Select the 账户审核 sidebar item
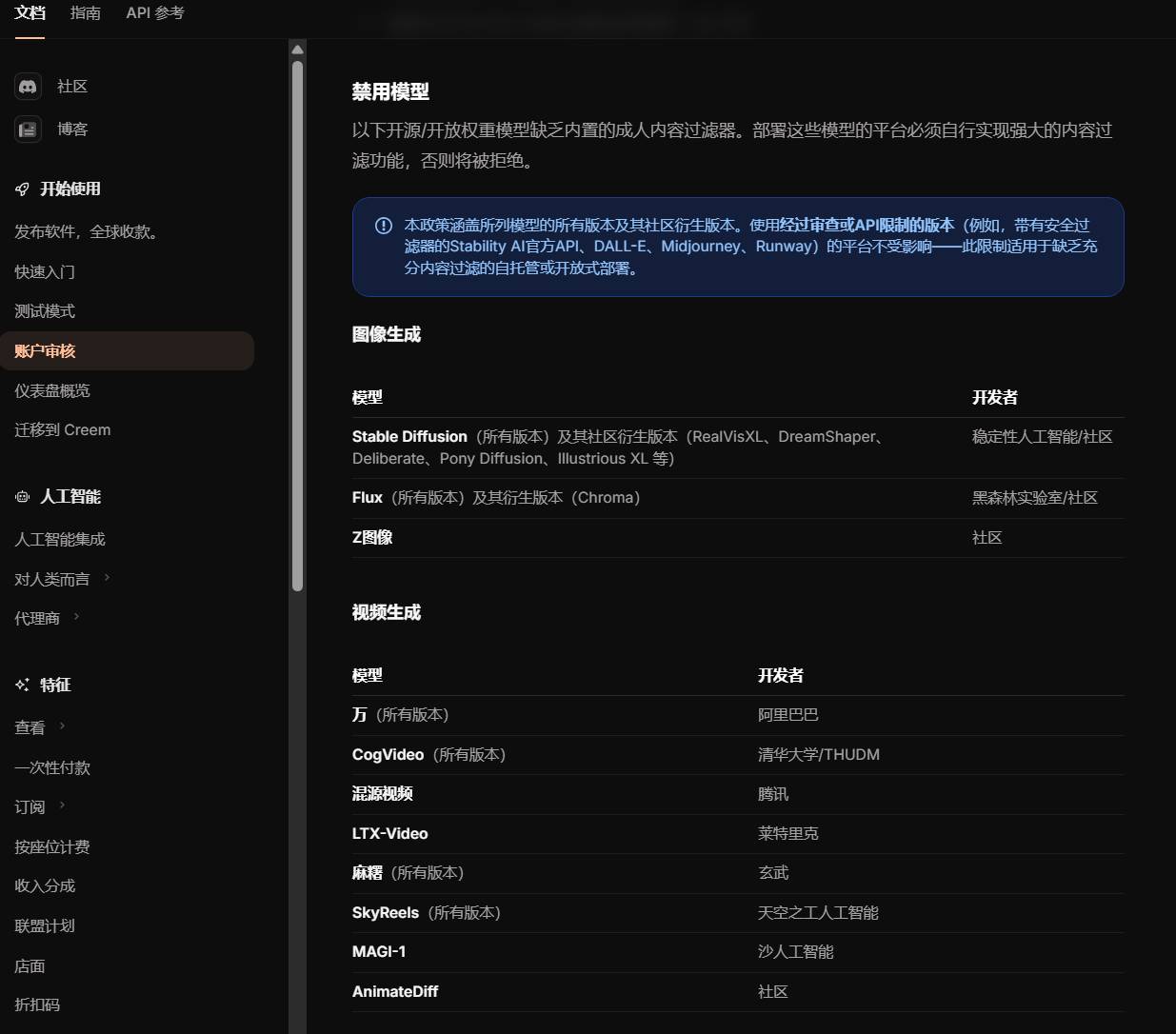1176x1034 pixels. (127, 350)
